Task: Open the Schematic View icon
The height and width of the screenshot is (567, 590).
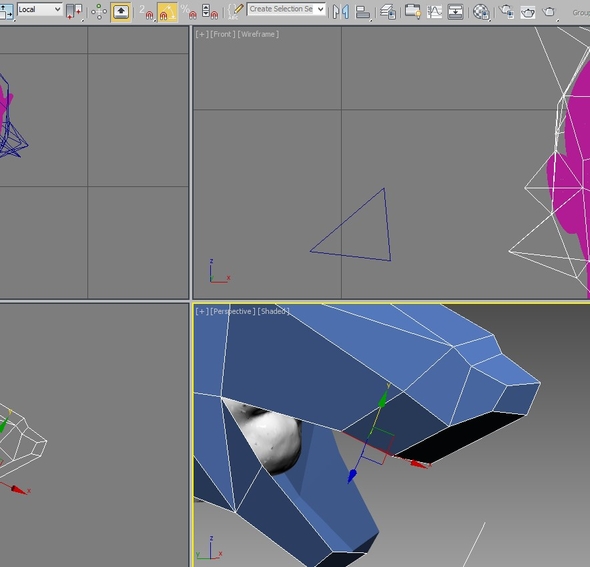Action: [455, 12]
